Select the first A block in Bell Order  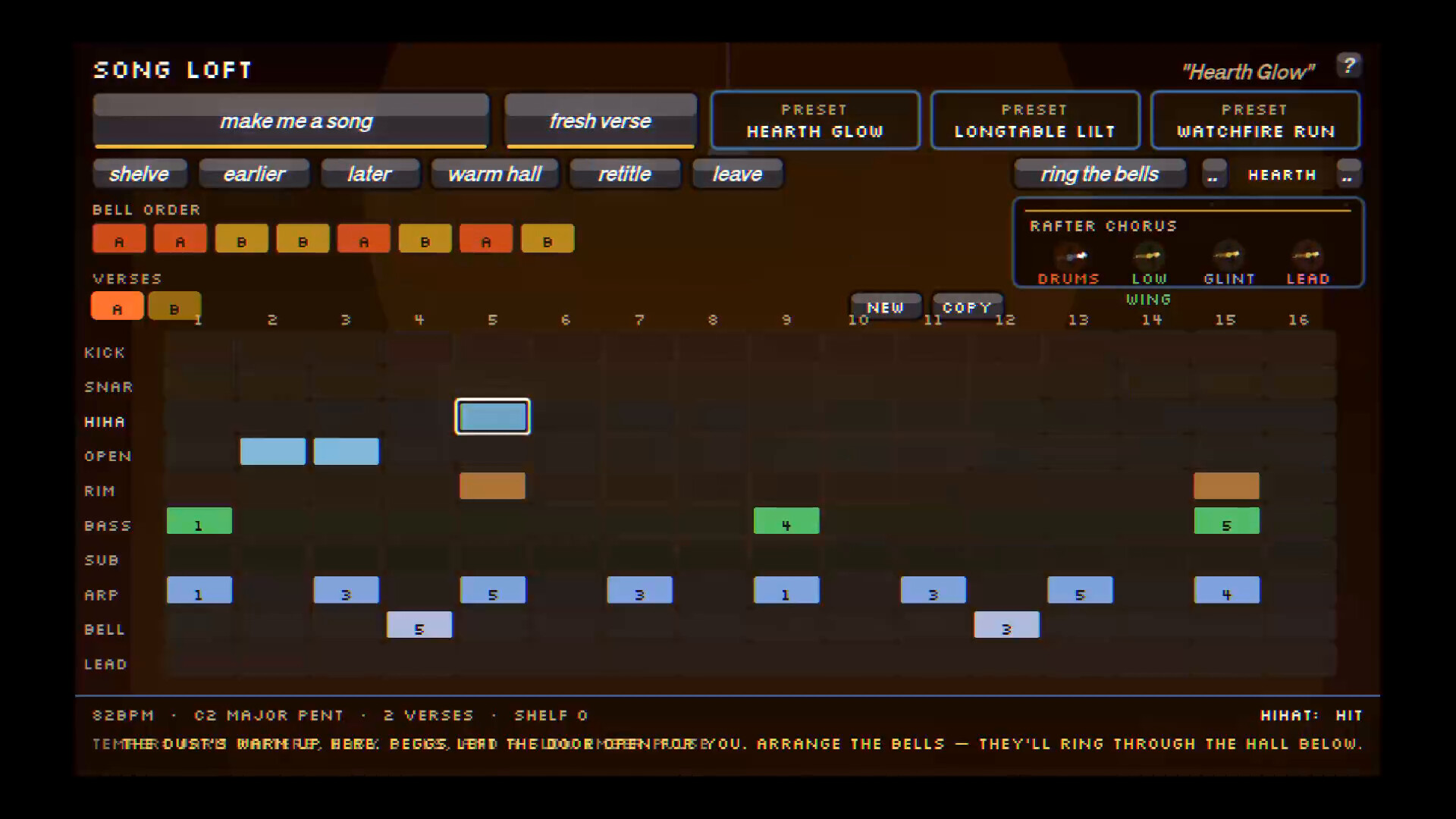point(119,239)
